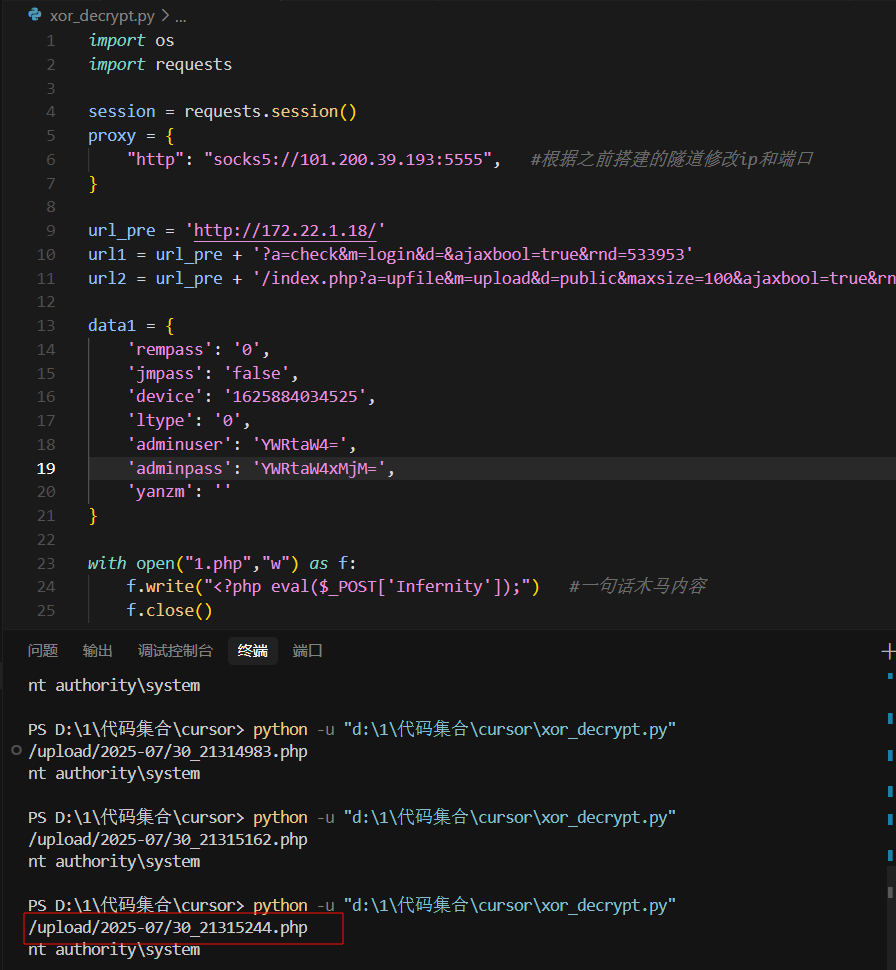Click the Python file icon in breadcrumb
Screen dimensions: 896x970
pos(35,15)
